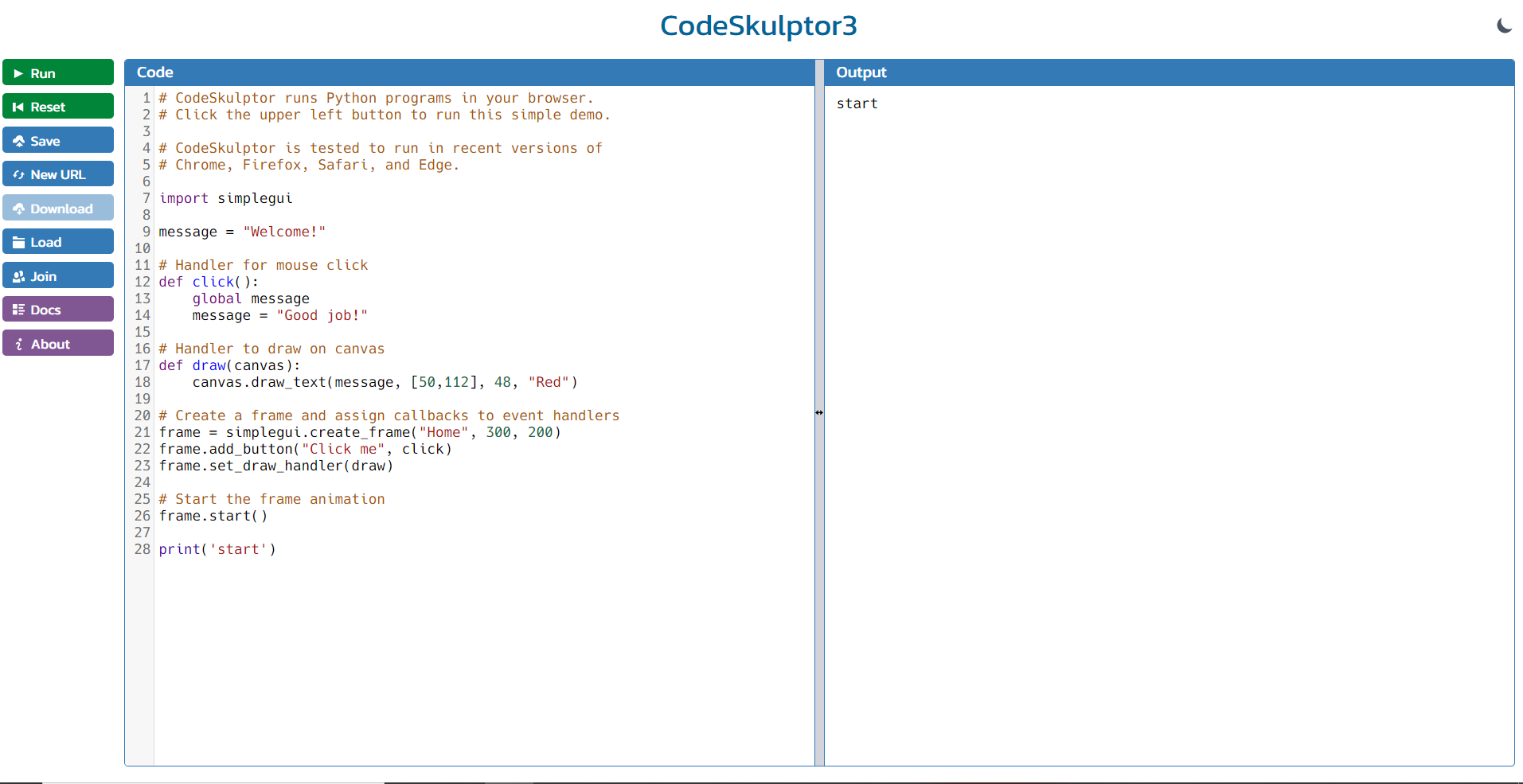1523x784 pixels.
Task: Click line number 12 in gutter
Action: (143, 282)
